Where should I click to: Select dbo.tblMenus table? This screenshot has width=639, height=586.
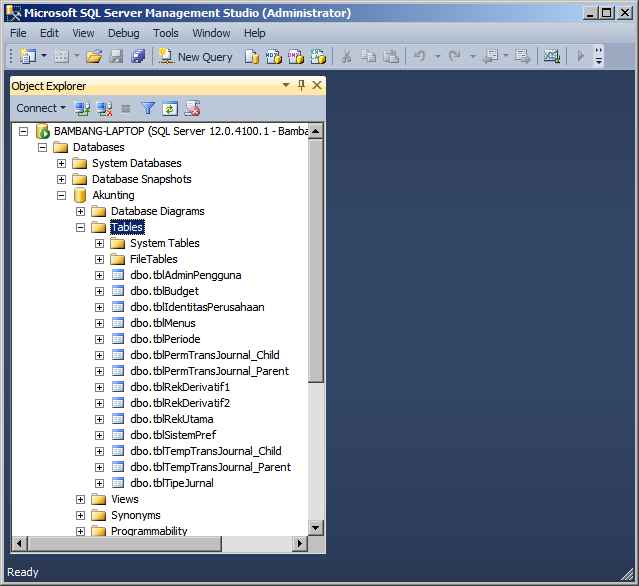tap(163, 323)
